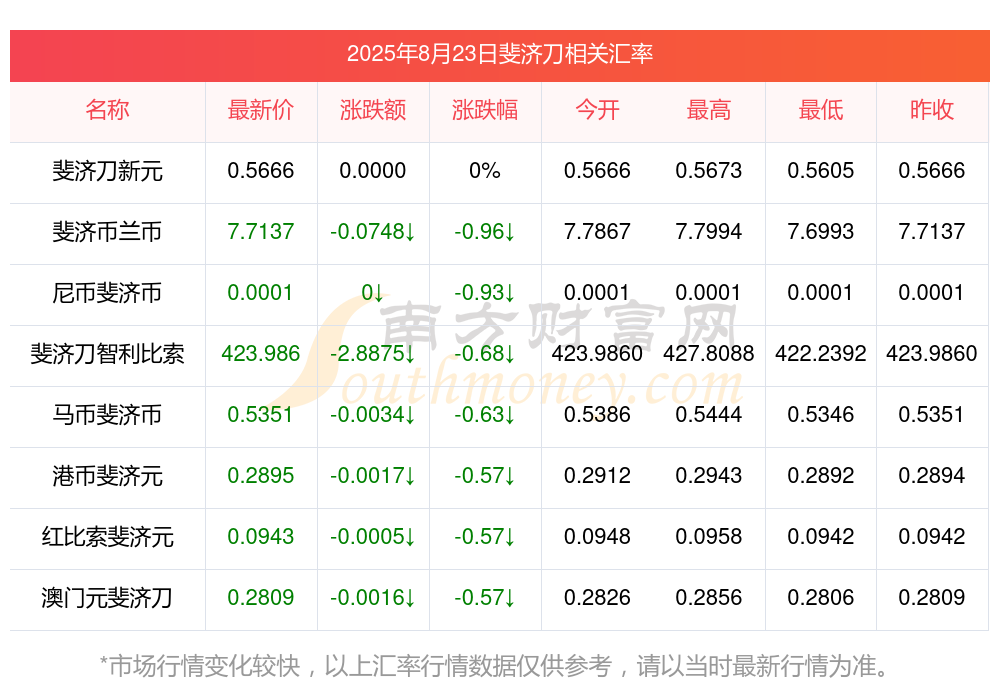The image size is (1000, 698).
Task: Click the 最高 column header
Action: pyautogui.click(x=709, y=110)
